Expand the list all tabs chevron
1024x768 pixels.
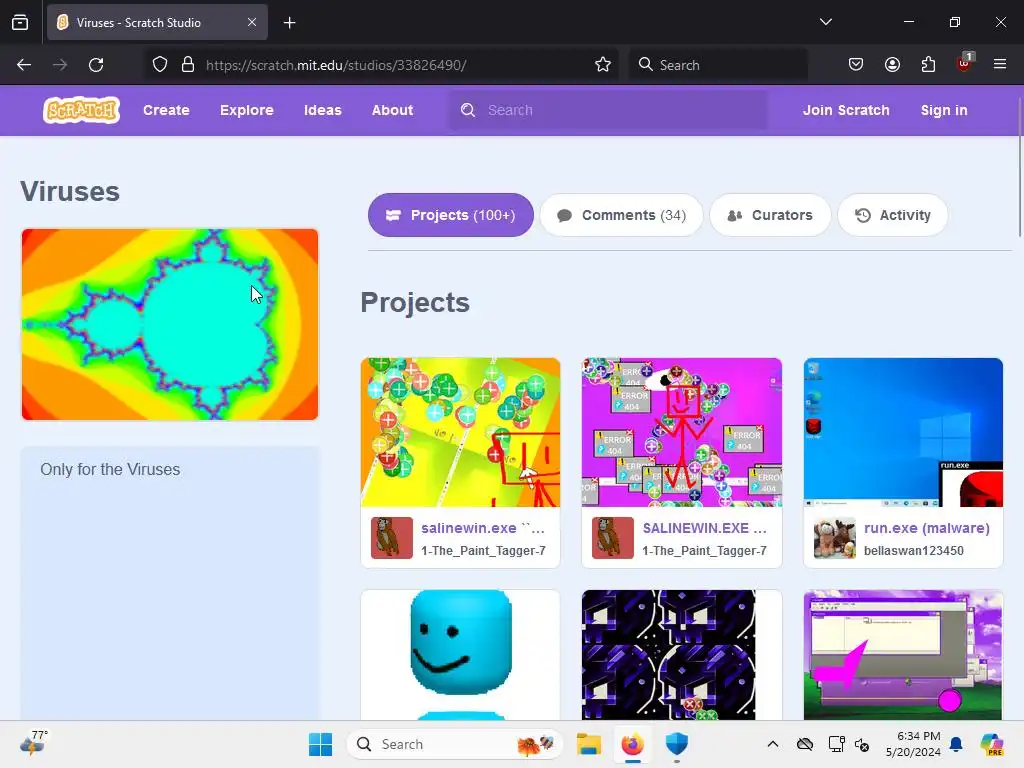click(x=825, y=22)
